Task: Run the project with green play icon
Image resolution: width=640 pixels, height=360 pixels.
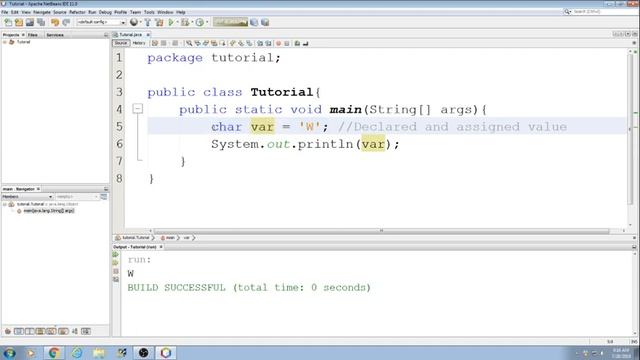Action: pyautogui.click(x=171, y=22)
